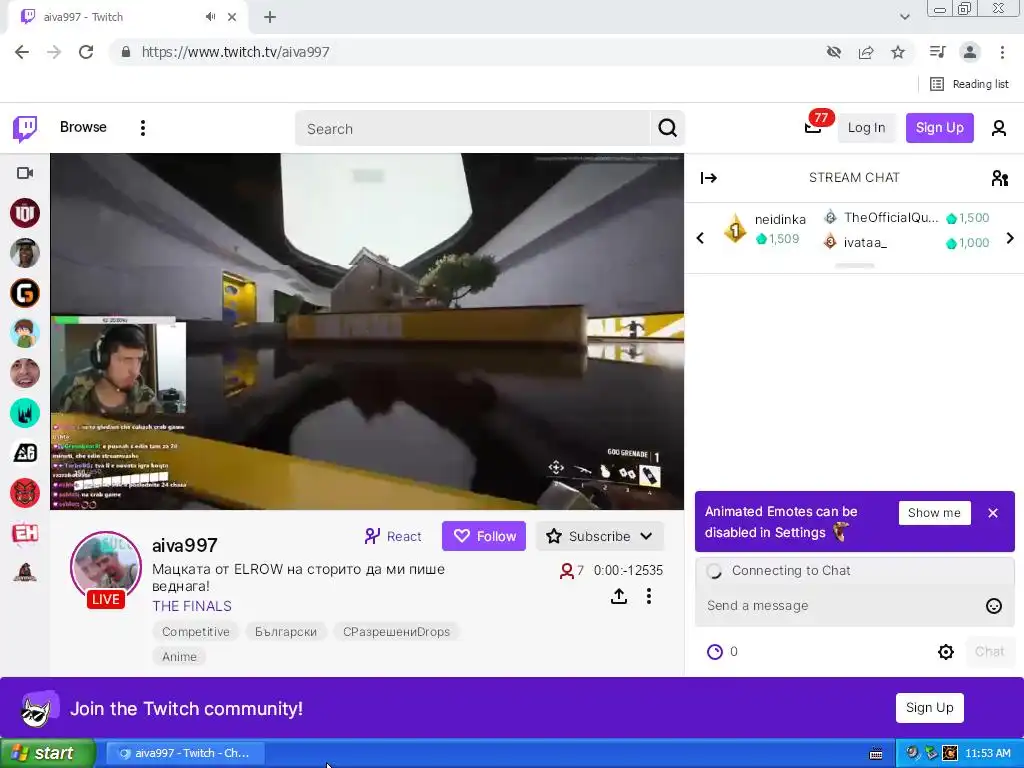The image size is (1024, 768).
Task: Click the aiva997 LIVE avatar
Action: click(x=105, y=568)
